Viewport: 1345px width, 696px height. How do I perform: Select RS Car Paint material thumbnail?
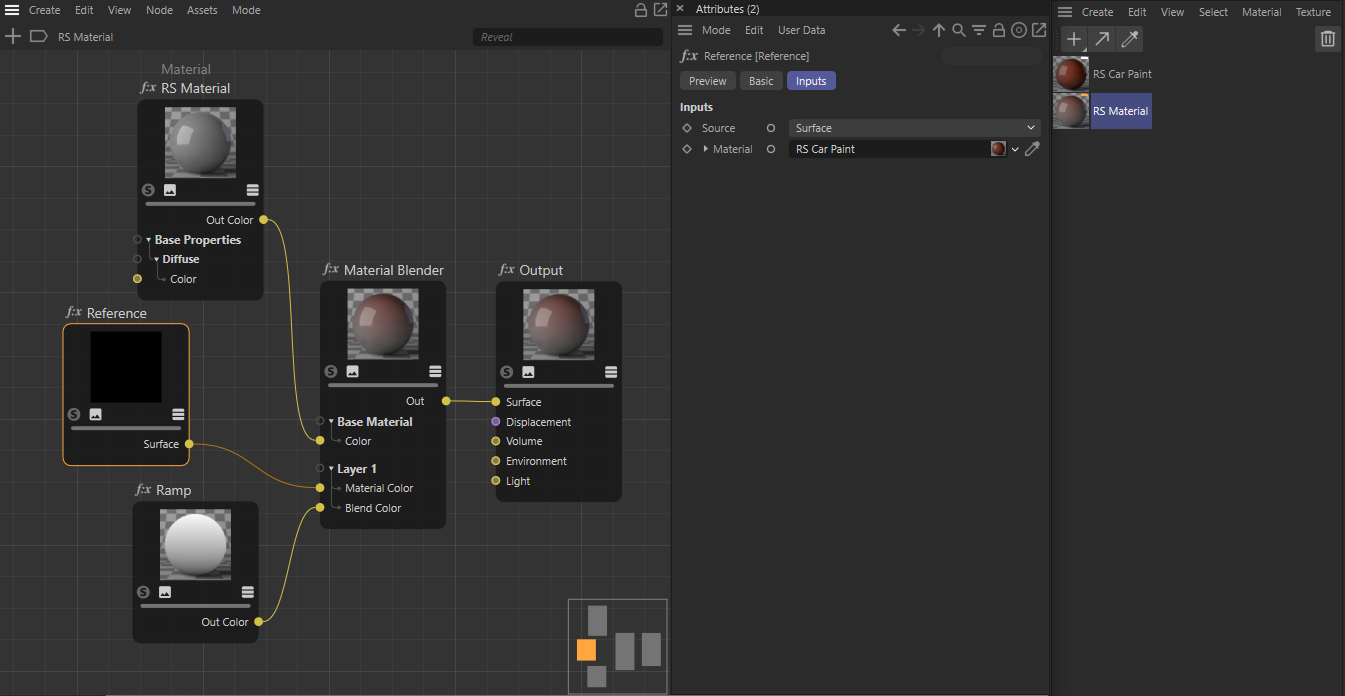tap(1071, 74)
